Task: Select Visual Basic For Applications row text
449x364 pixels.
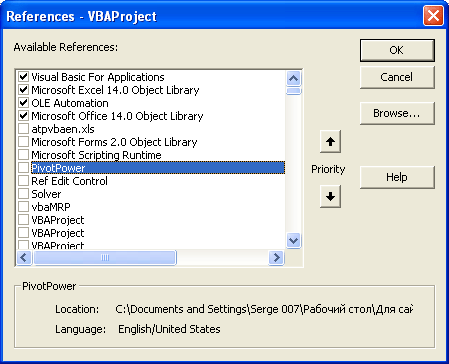Action: pyautogui.click(x=98, y=77)
